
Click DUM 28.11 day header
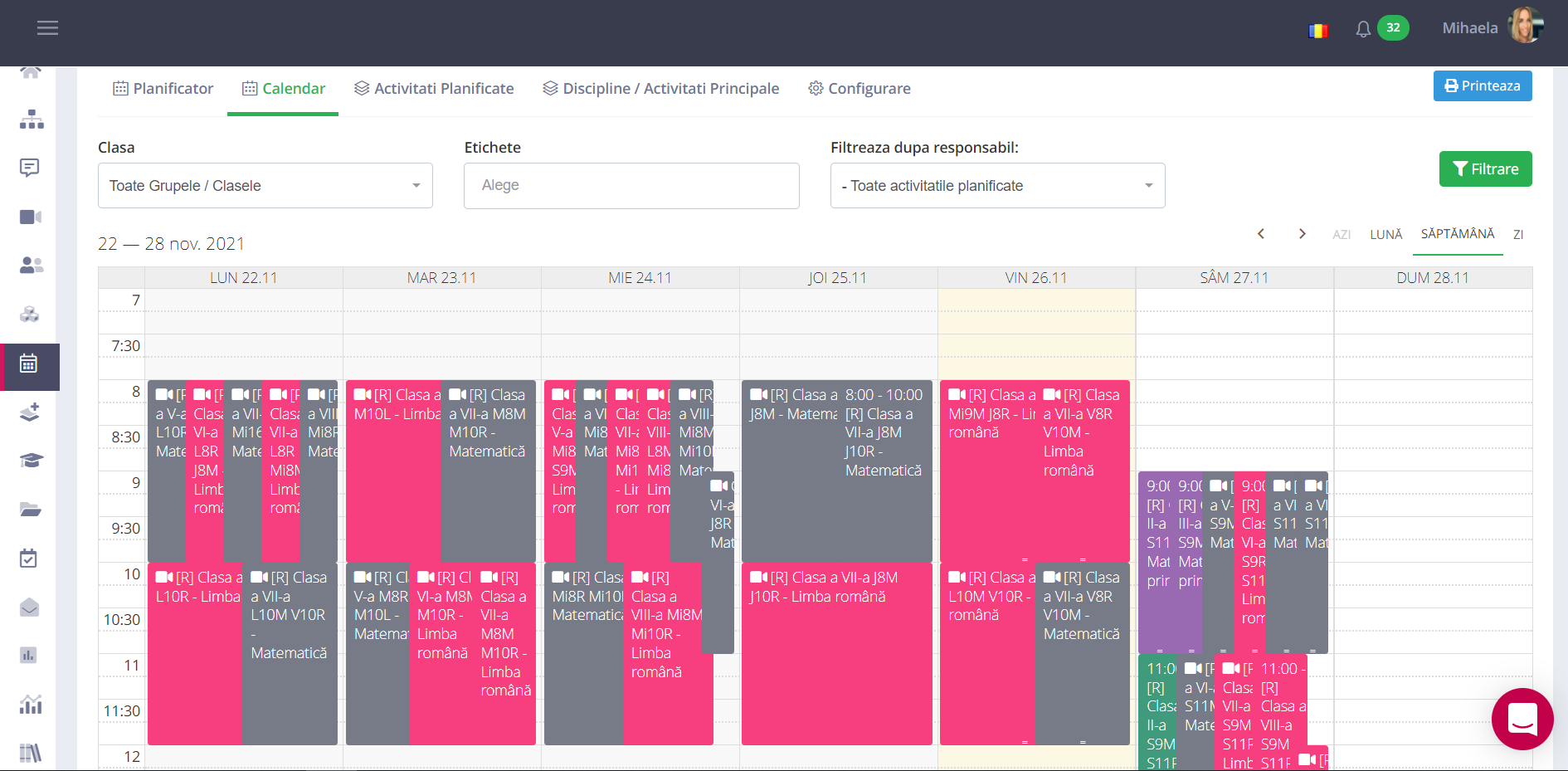pyautogui.click(x=1433, y=278)
